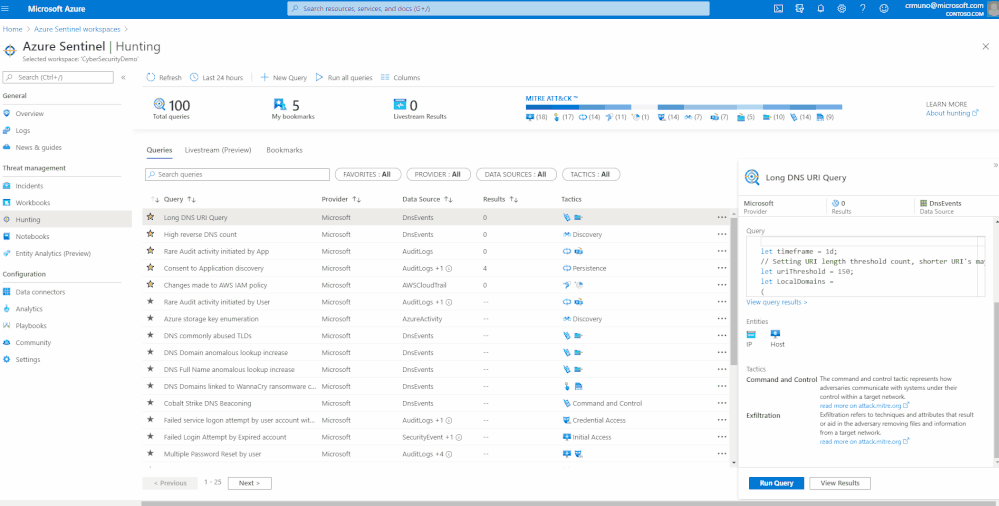Open the PROVIDER filter dropdown

point(438,174)
